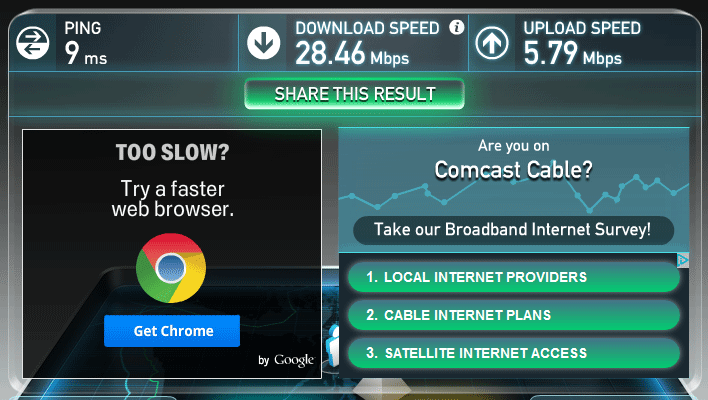Click the 9 ms ping result
Viewport: 708px width, 400px height.
[86, 54]
